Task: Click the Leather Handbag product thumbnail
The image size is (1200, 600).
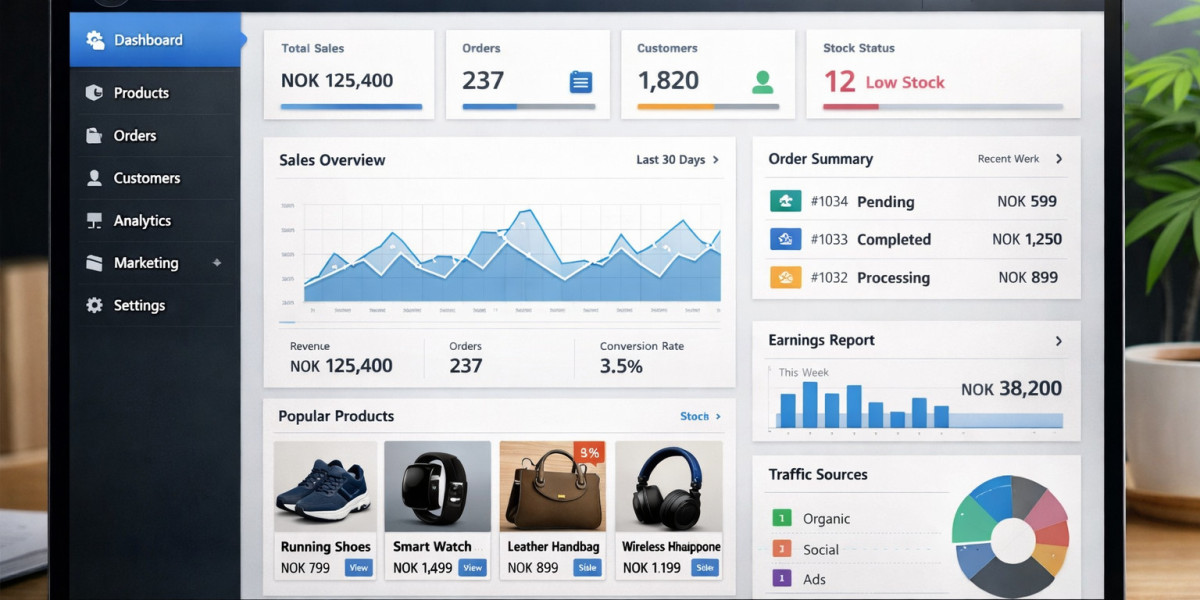Action: tap(553, 487)
